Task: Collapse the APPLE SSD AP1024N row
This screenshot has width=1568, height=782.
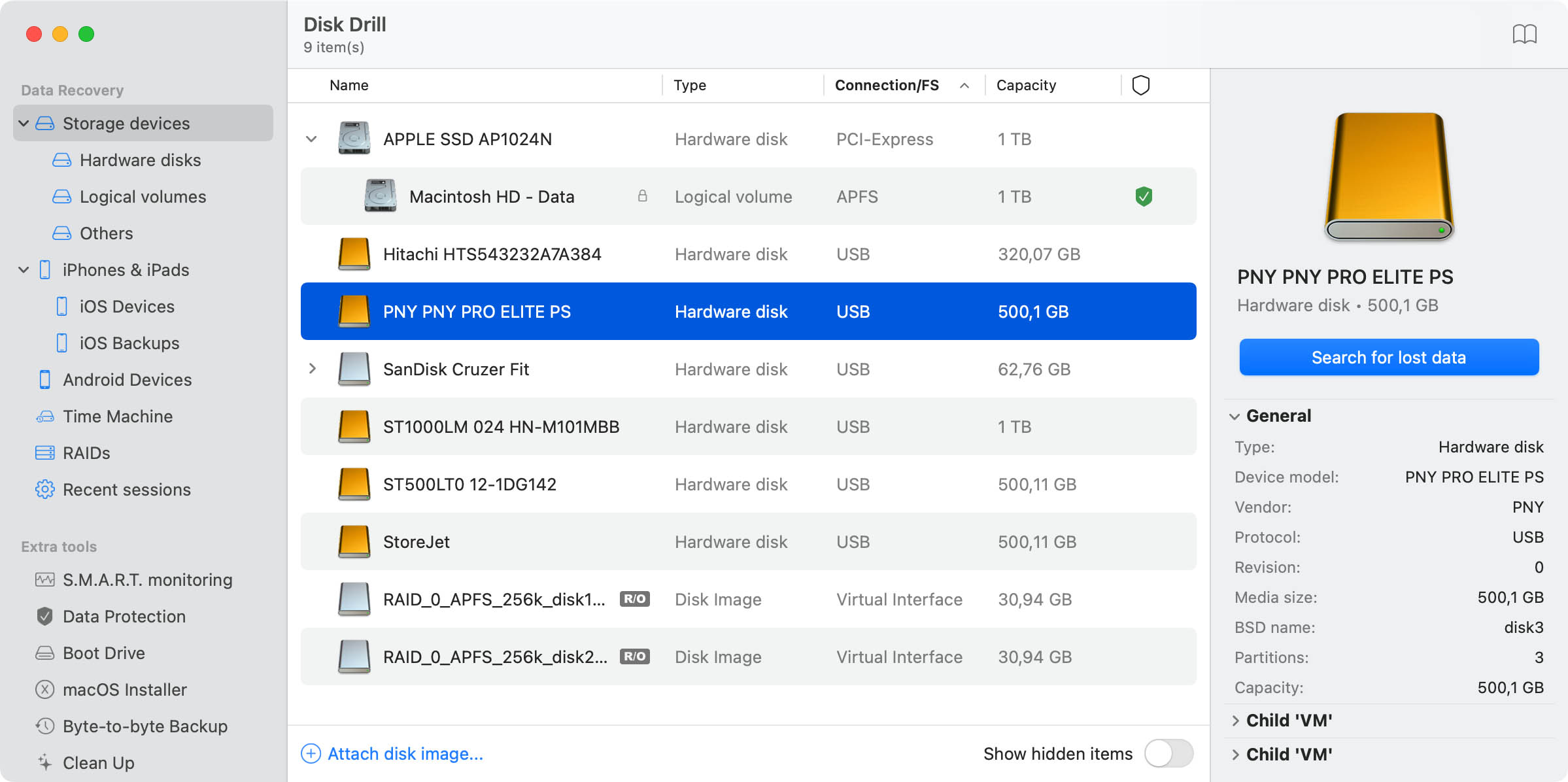Action: [x=312, y=139]
